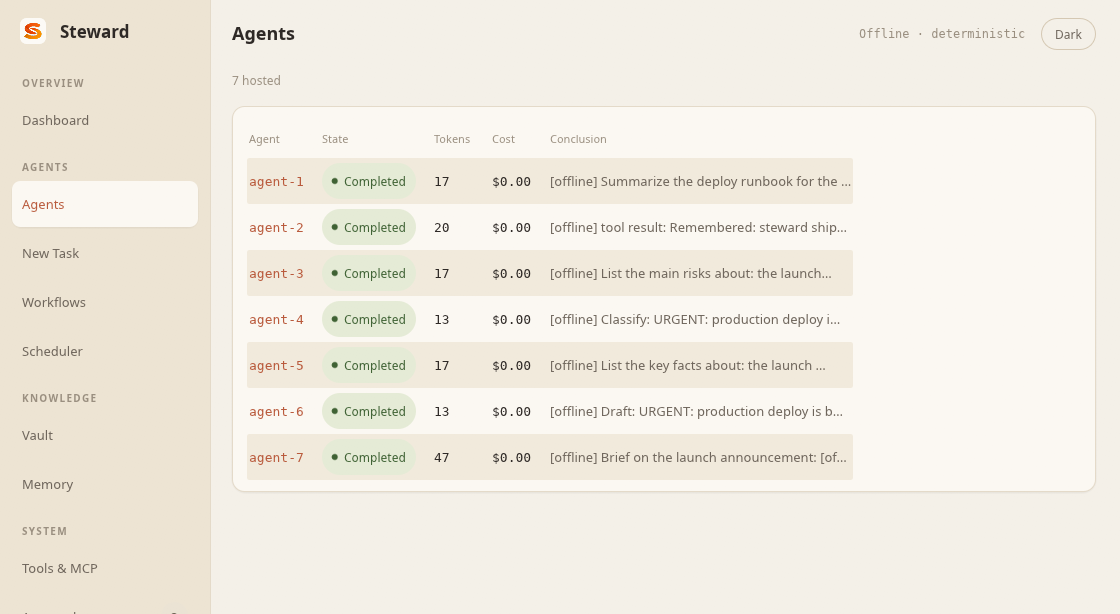Open agent-3 link

[276, 273]
